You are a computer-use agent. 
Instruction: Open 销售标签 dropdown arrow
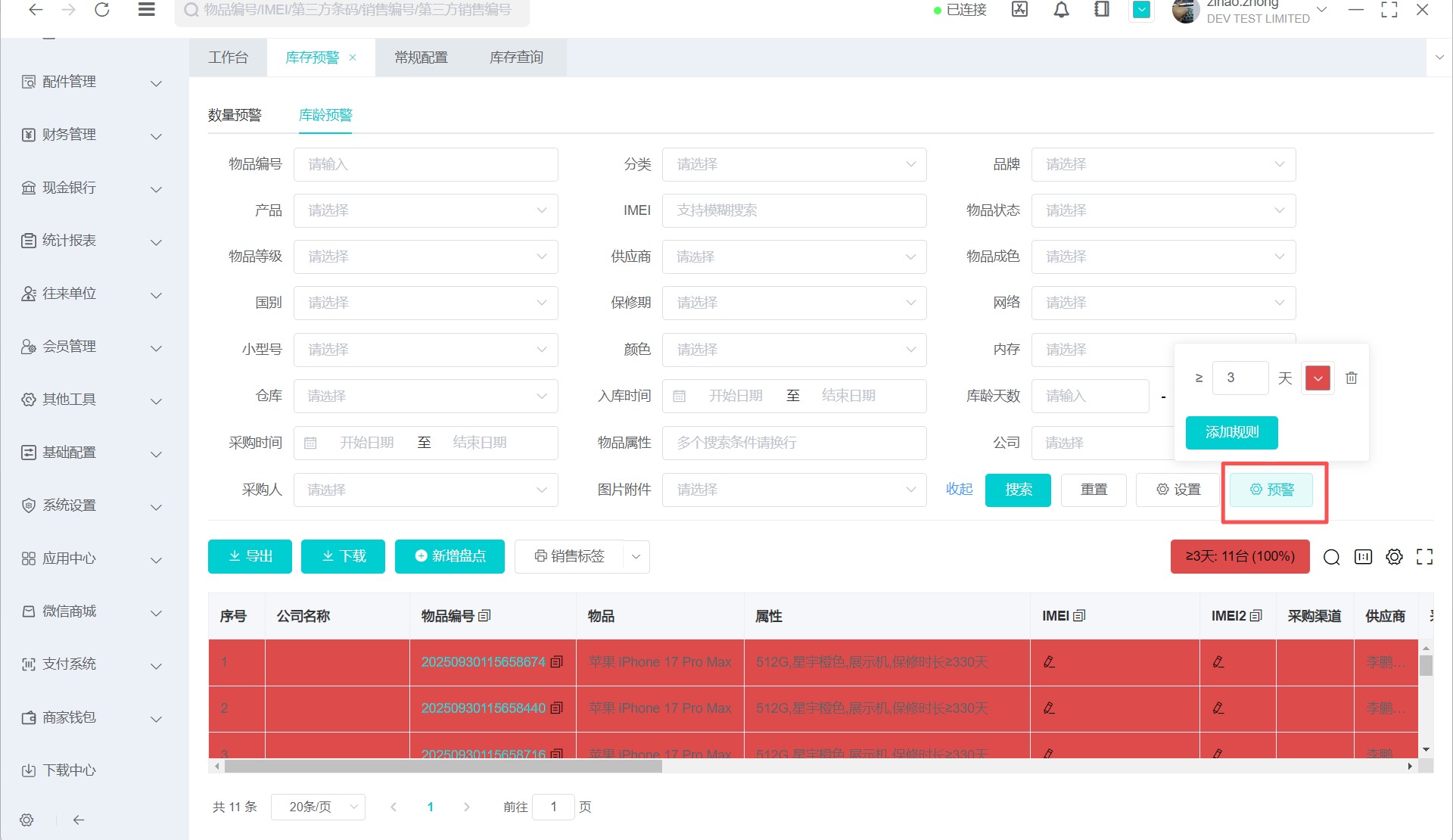(x=636, y=557)
